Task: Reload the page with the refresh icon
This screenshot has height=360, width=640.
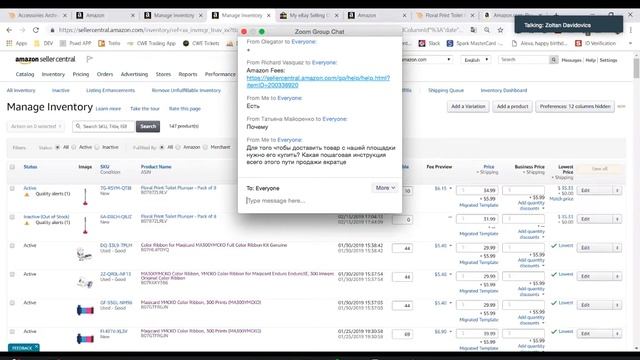Action: (36, 30)
